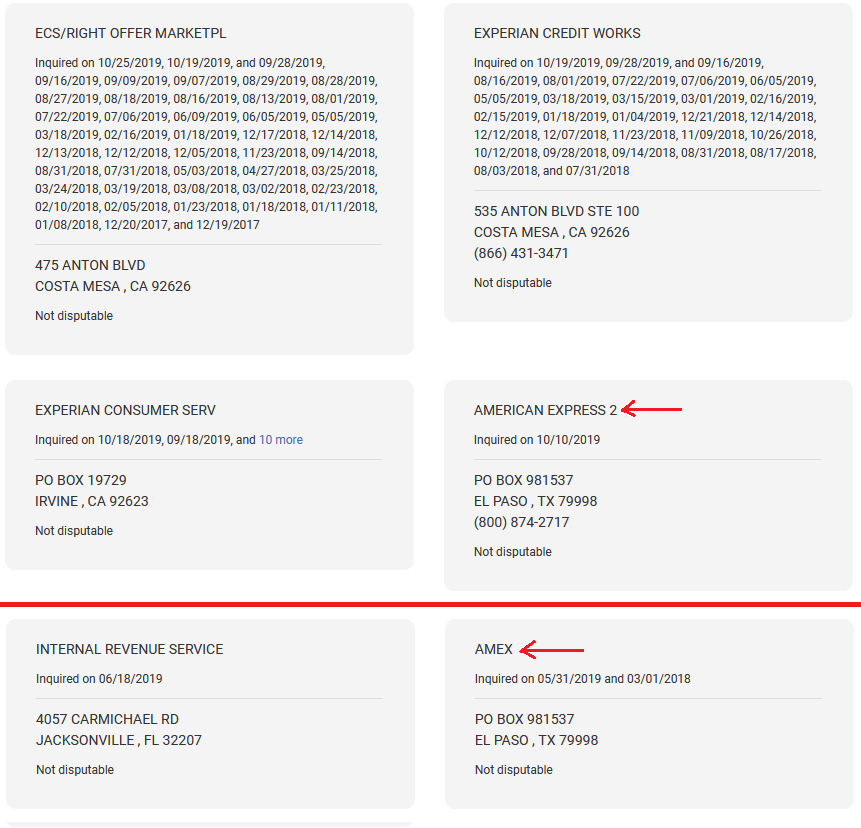This screenshot has width=861, height=828.
Task: Select 'Not disputable' under AMERICAN EXPRESS 2
Action: [x=513, y=551]
